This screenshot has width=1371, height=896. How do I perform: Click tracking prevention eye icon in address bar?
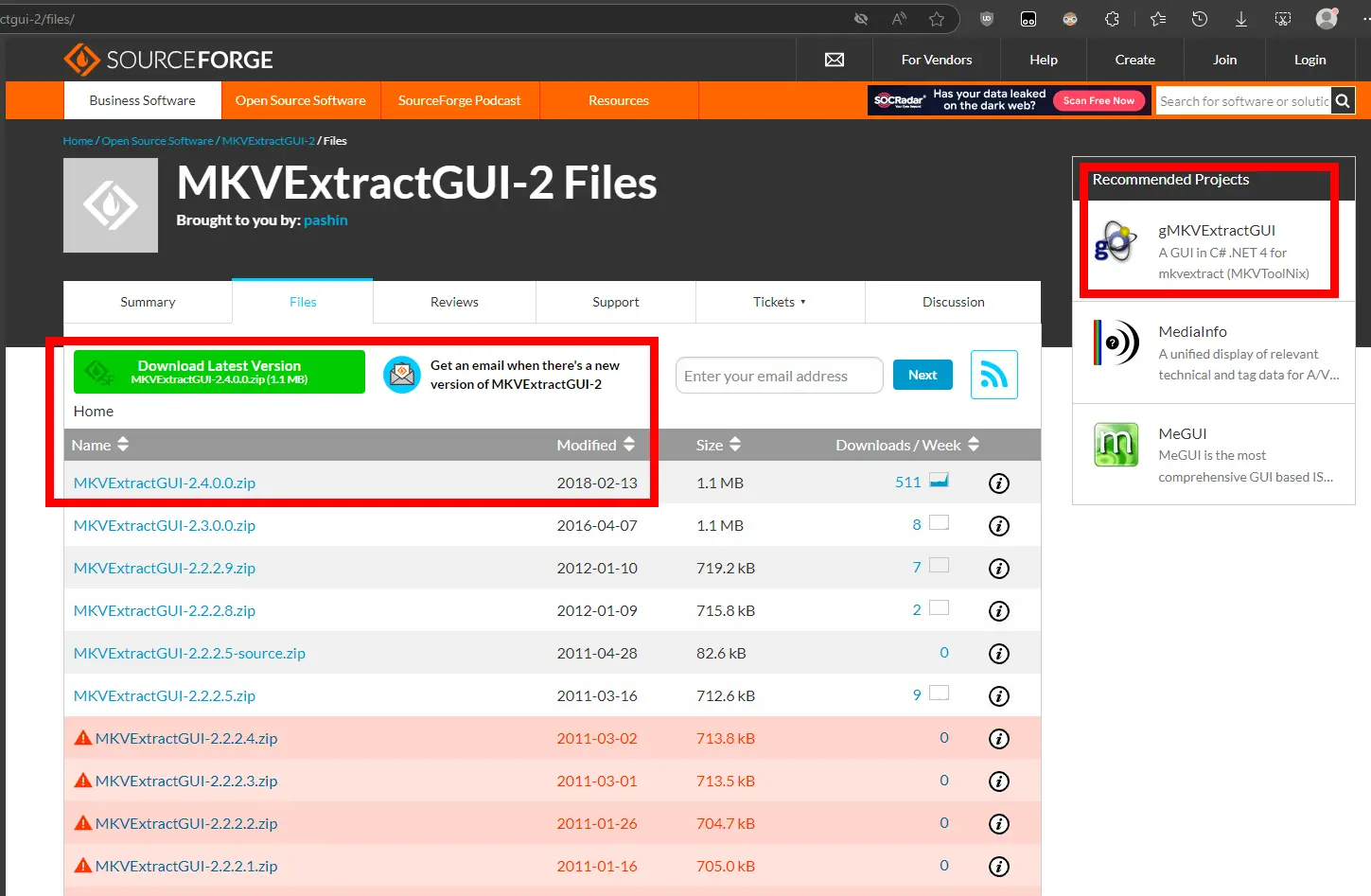tap(861, 19)
